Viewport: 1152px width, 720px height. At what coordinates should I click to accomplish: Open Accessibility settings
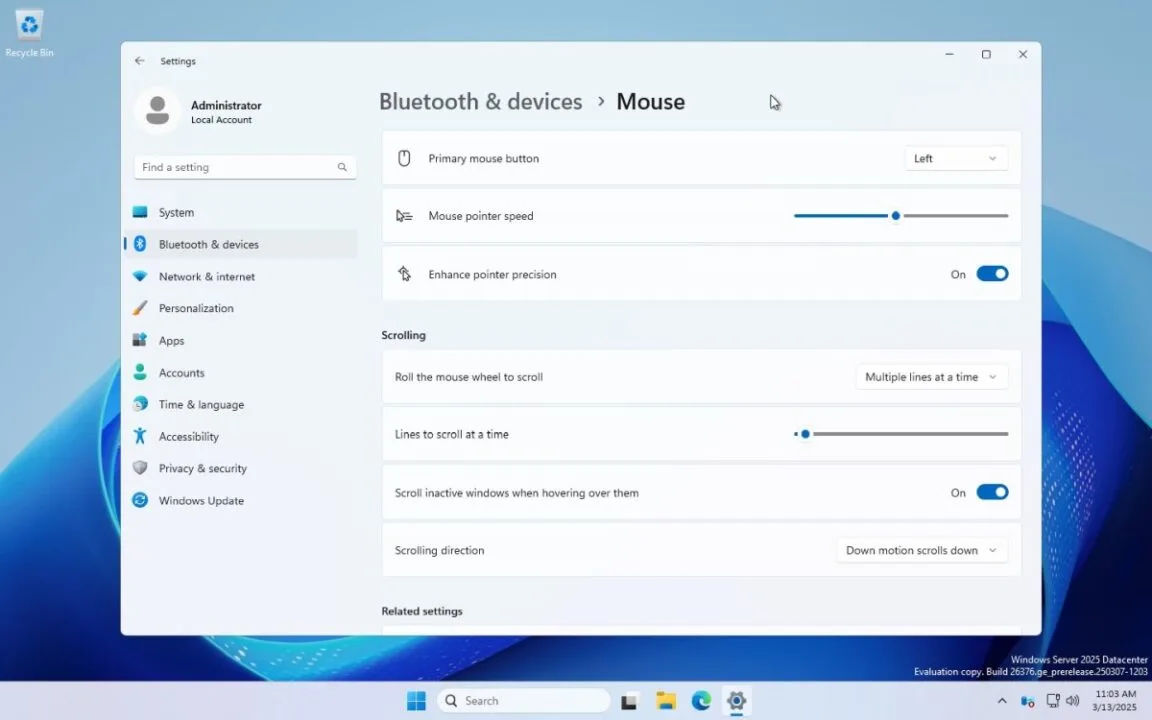pyautogui.click(x=189, y=436)
